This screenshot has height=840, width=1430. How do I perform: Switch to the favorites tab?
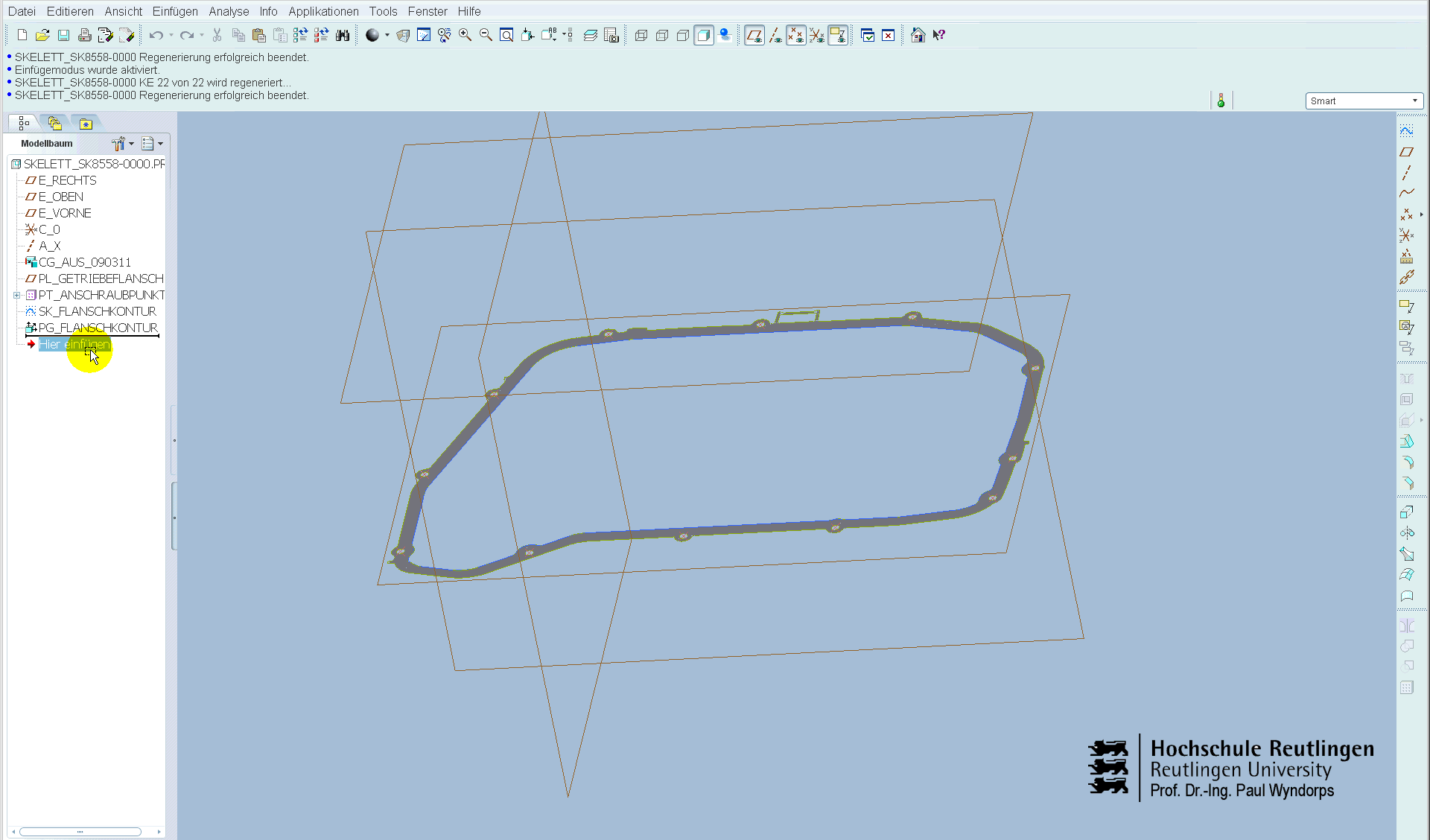(x=86, y=123)
